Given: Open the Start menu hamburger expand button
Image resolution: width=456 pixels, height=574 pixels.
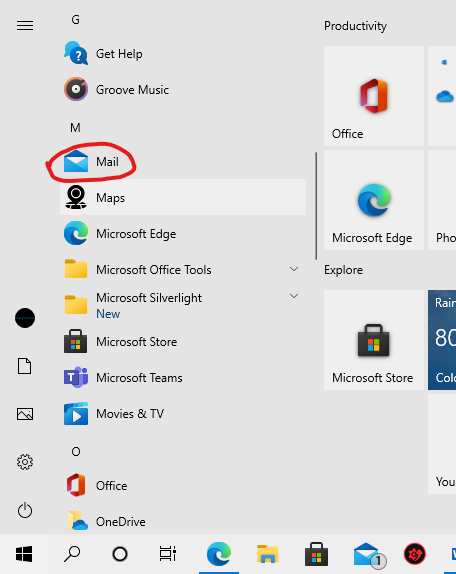Looking at the screenshot, I should 25,26.
